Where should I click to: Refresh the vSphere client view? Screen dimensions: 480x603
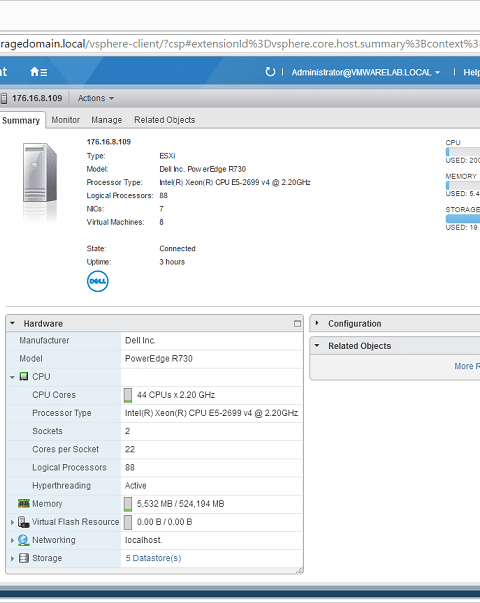pos(270,72)
